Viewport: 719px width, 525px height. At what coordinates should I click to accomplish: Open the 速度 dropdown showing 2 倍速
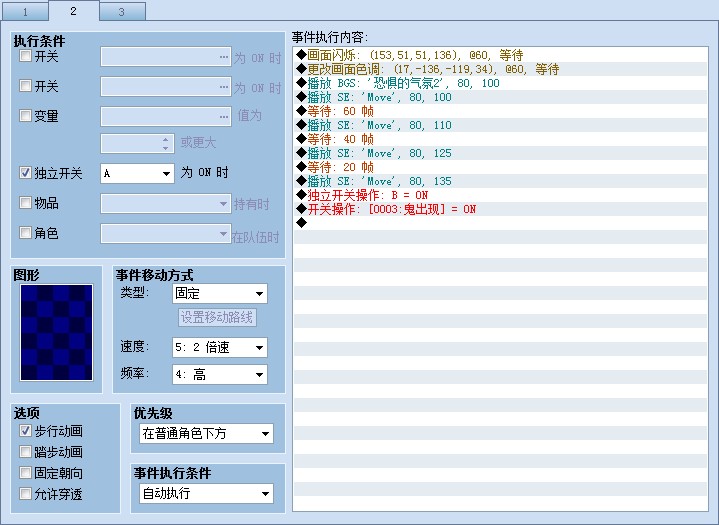(220, 347)
